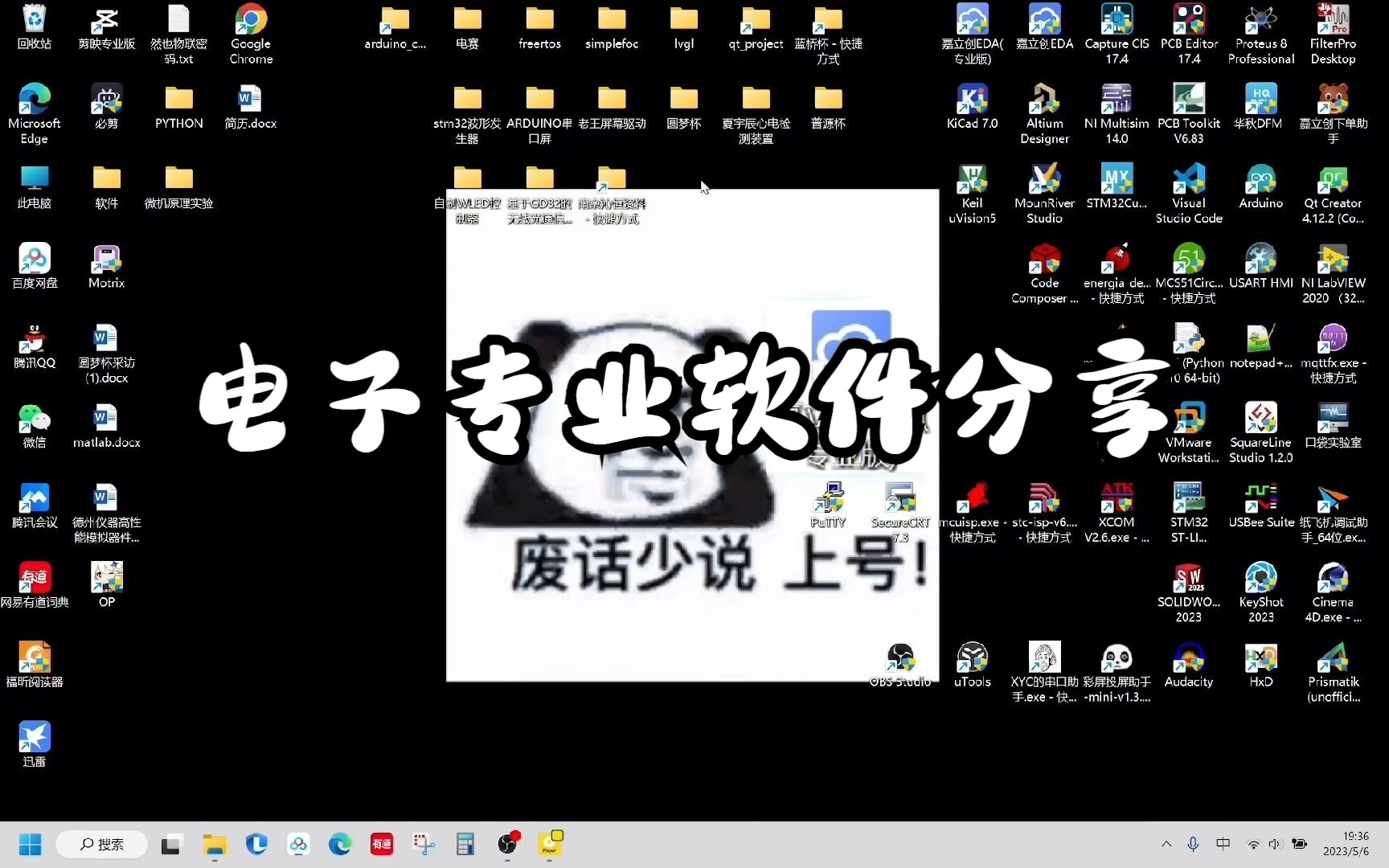Open Calculator from the taskbar
The width and height of the screenshot is (1389, 868).
(x=465, y=844)
